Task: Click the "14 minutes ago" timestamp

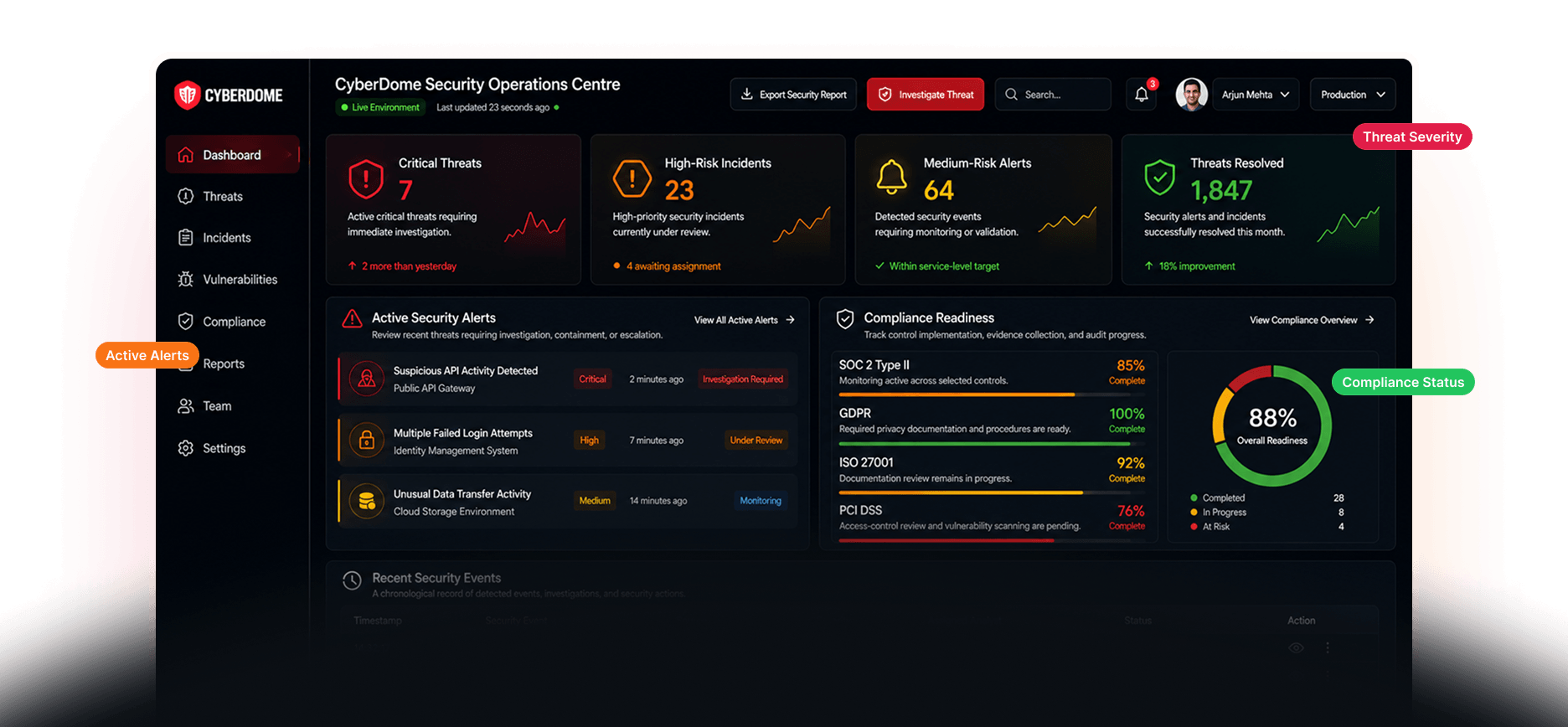Action: [658, 501]
